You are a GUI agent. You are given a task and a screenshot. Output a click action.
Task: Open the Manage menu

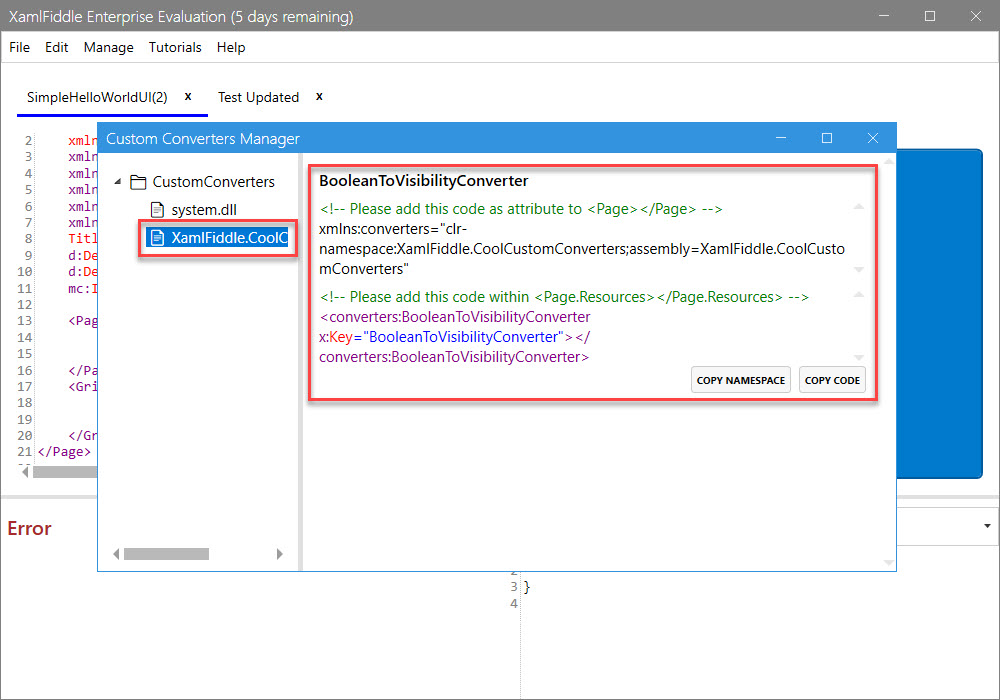[x=108, y=47]
